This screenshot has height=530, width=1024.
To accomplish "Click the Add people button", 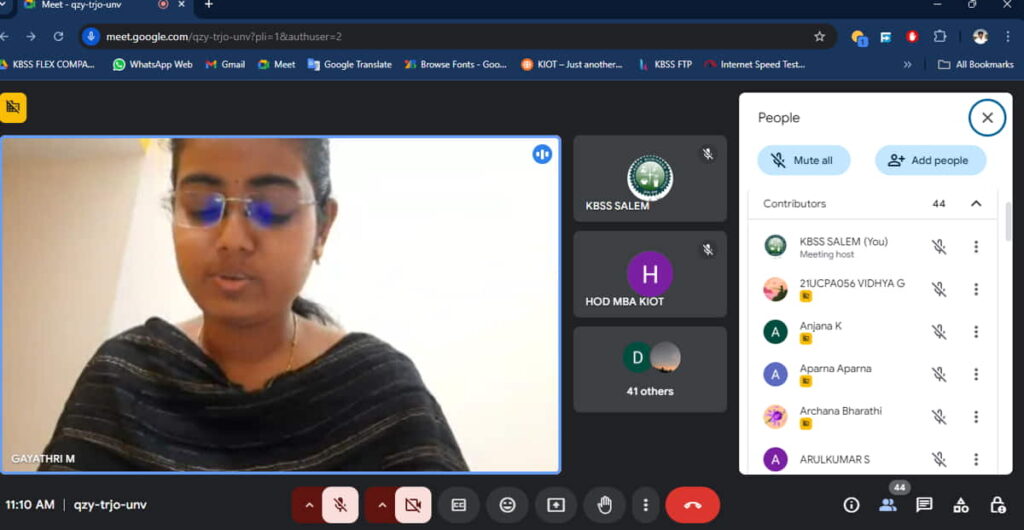I will point(931,161).
